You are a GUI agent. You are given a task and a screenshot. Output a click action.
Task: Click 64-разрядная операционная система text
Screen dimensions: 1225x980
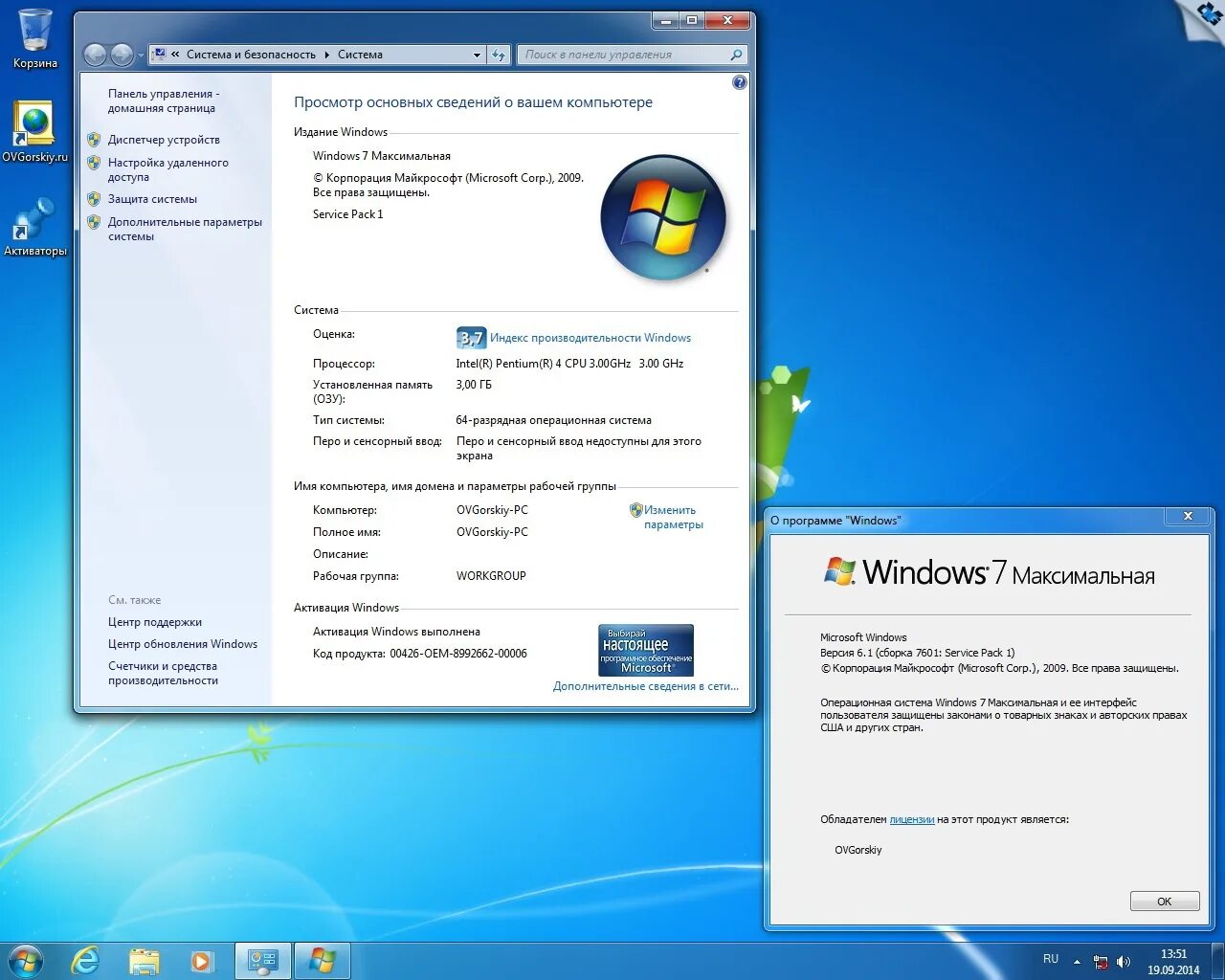[x=553, y=420]
